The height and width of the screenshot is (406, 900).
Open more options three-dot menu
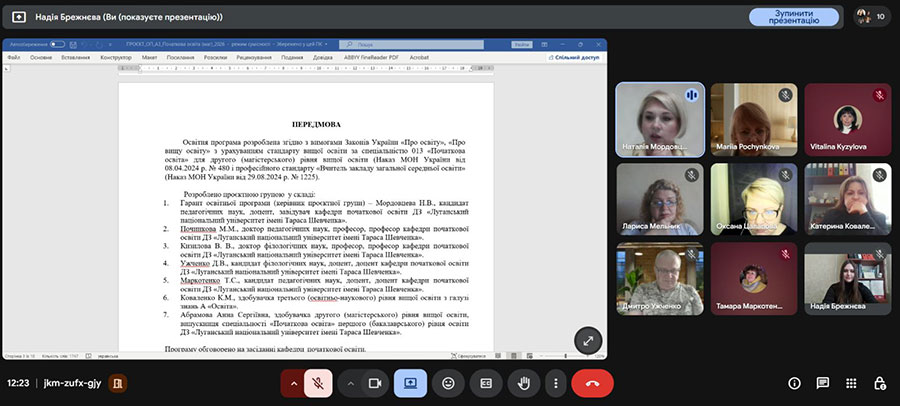click(x=554, y=383)
